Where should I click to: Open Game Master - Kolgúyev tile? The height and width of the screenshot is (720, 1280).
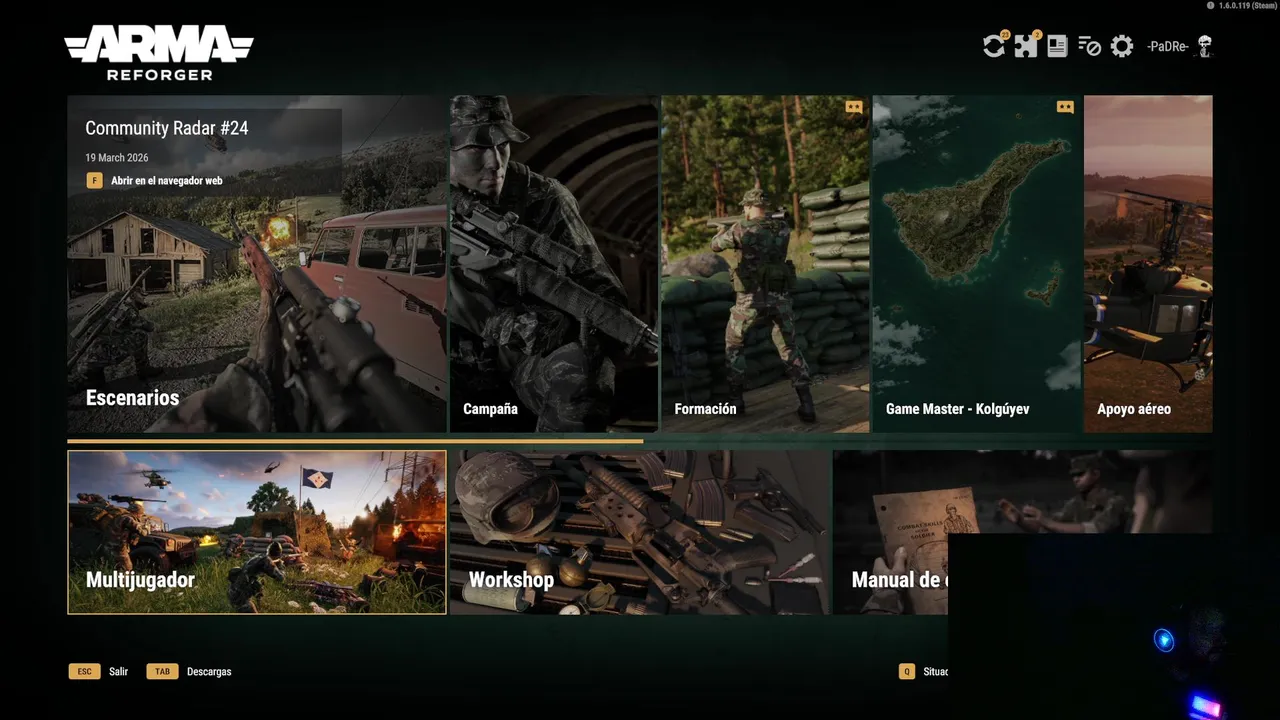click(x=977, y=264)
